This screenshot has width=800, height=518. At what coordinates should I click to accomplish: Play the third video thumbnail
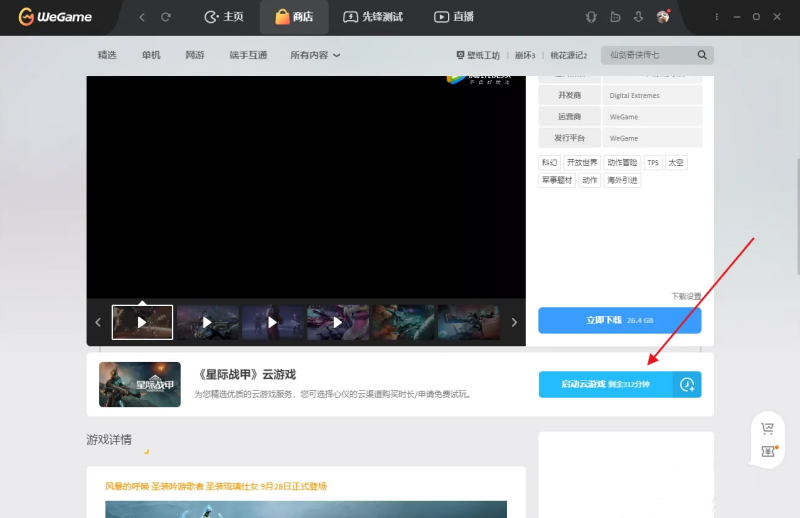273,323
